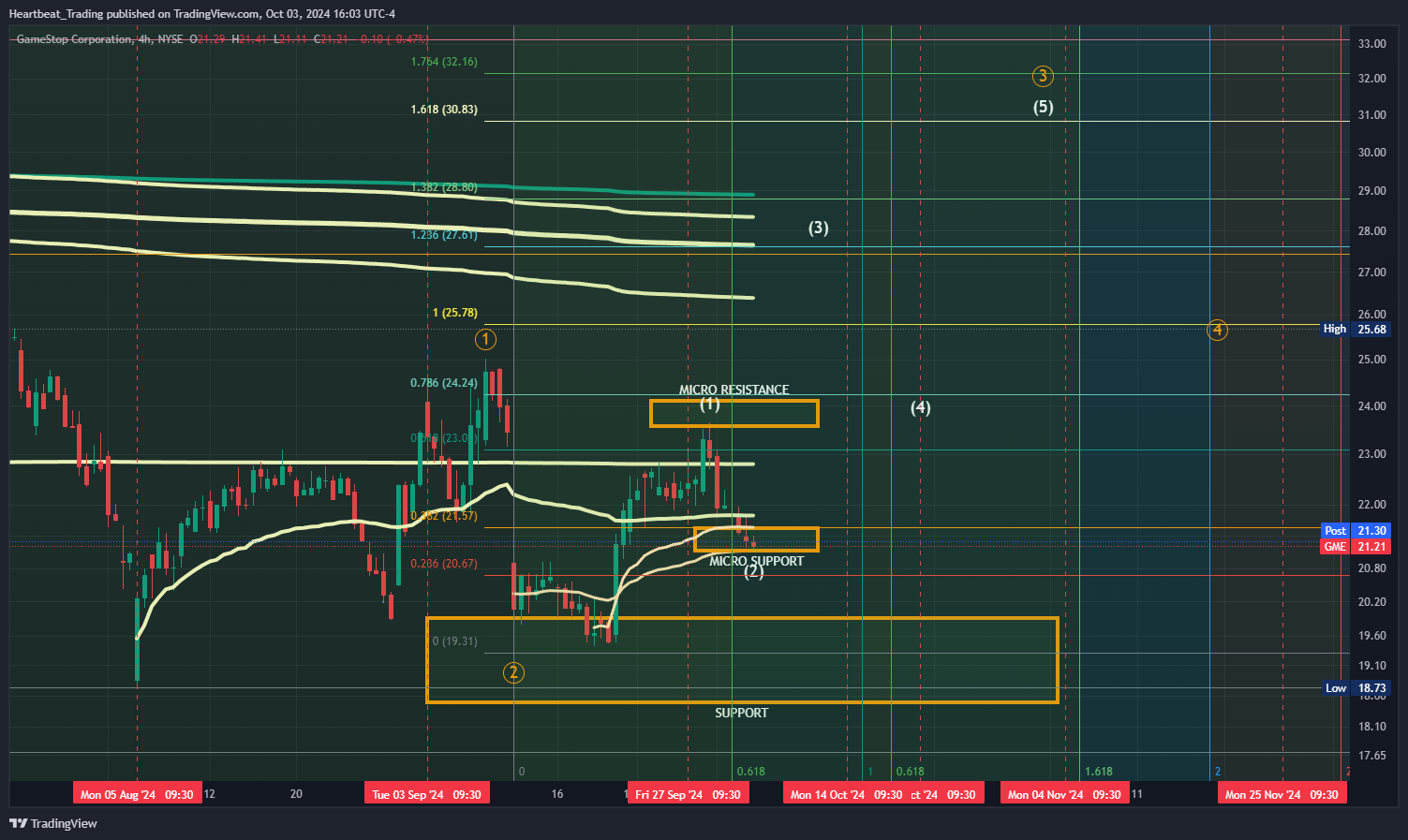Click the 0.786 (24.24) Fibonacci label
This screenshot has height=840, width=1408.
point(444,383)
